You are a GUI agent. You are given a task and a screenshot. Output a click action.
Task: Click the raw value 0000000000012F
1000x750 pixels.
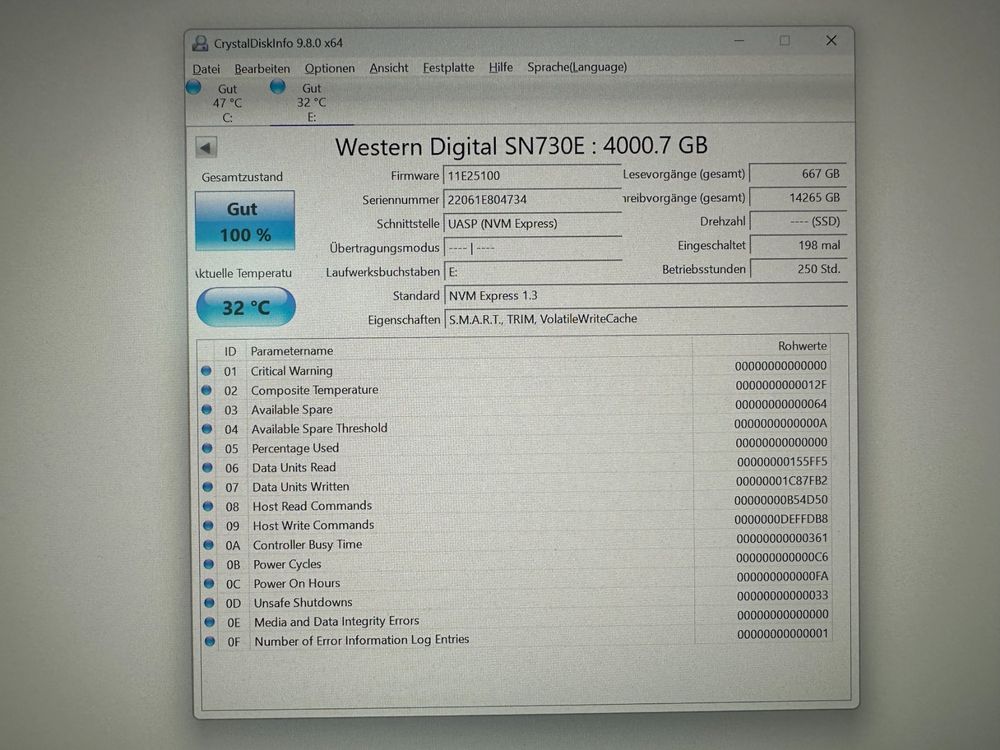coord(781,385)
